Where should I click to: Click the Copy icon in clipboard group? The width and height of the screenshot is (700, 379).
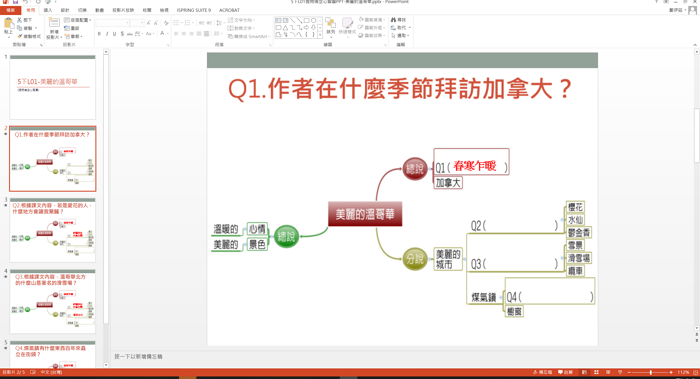click(20, 28)
